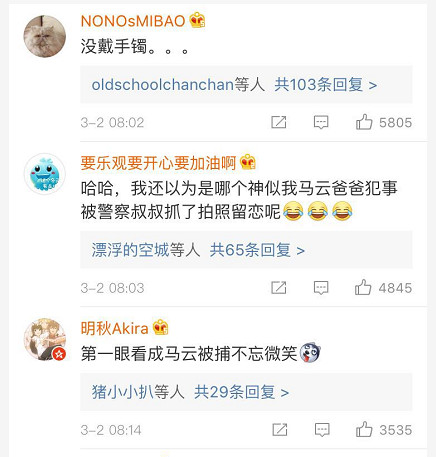Open 明秋Akira's avatar profile
This screenshot has height=457, width=436.
[45, 339]
